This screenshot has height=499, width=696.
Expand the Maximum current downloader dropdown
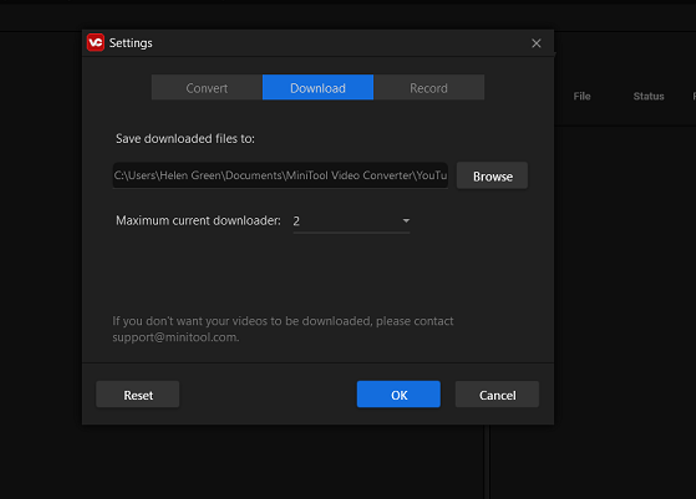click(x=352, y=221)
